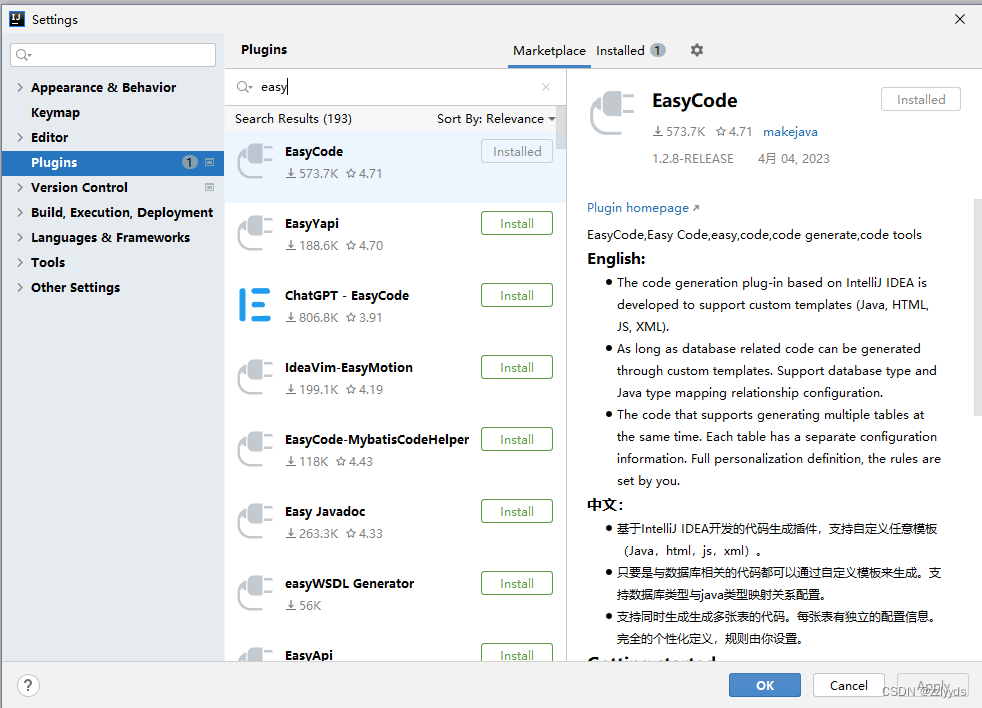Expand the Other Settings section

tap(18, 287)
